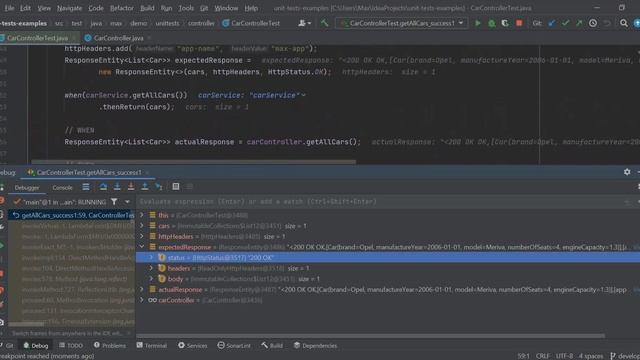Open debug panel settings gear icon
This screenshot has width=640, height=360.
click(627, 172)
